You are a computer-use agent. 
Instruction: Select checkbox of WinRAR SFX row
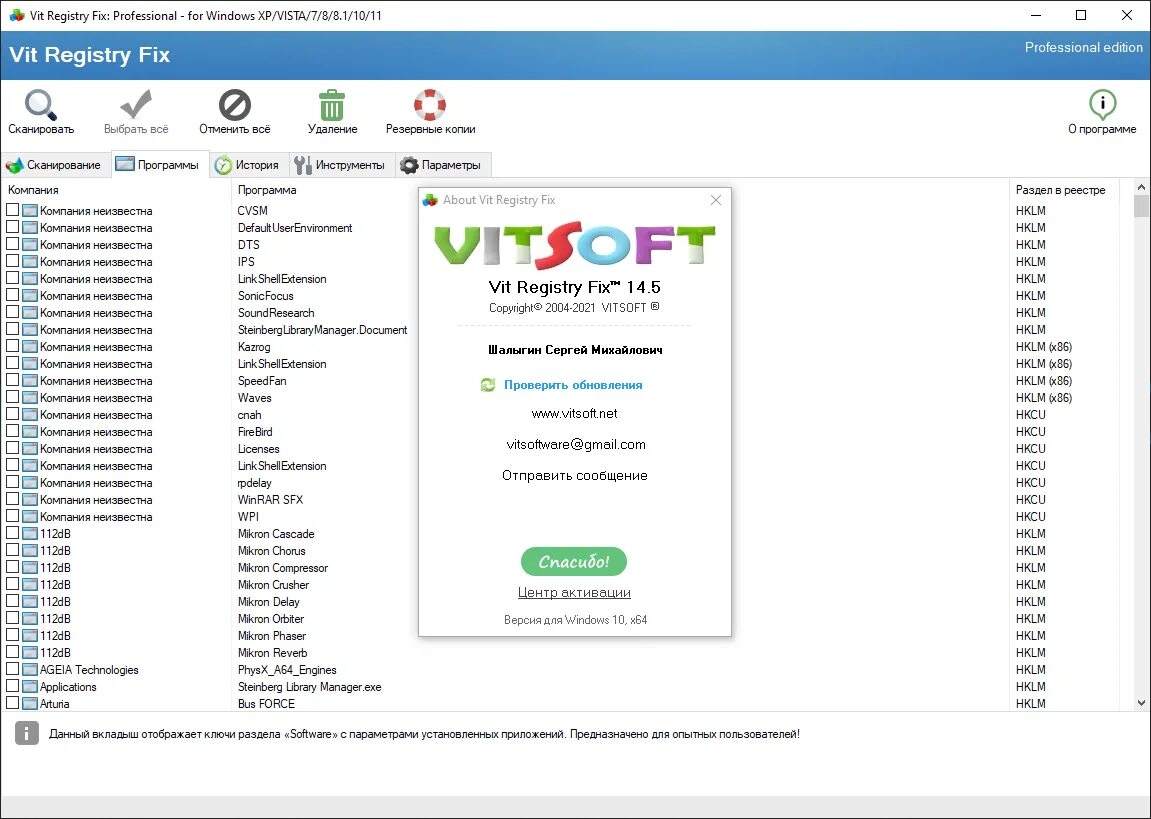[x=12, y=498]
